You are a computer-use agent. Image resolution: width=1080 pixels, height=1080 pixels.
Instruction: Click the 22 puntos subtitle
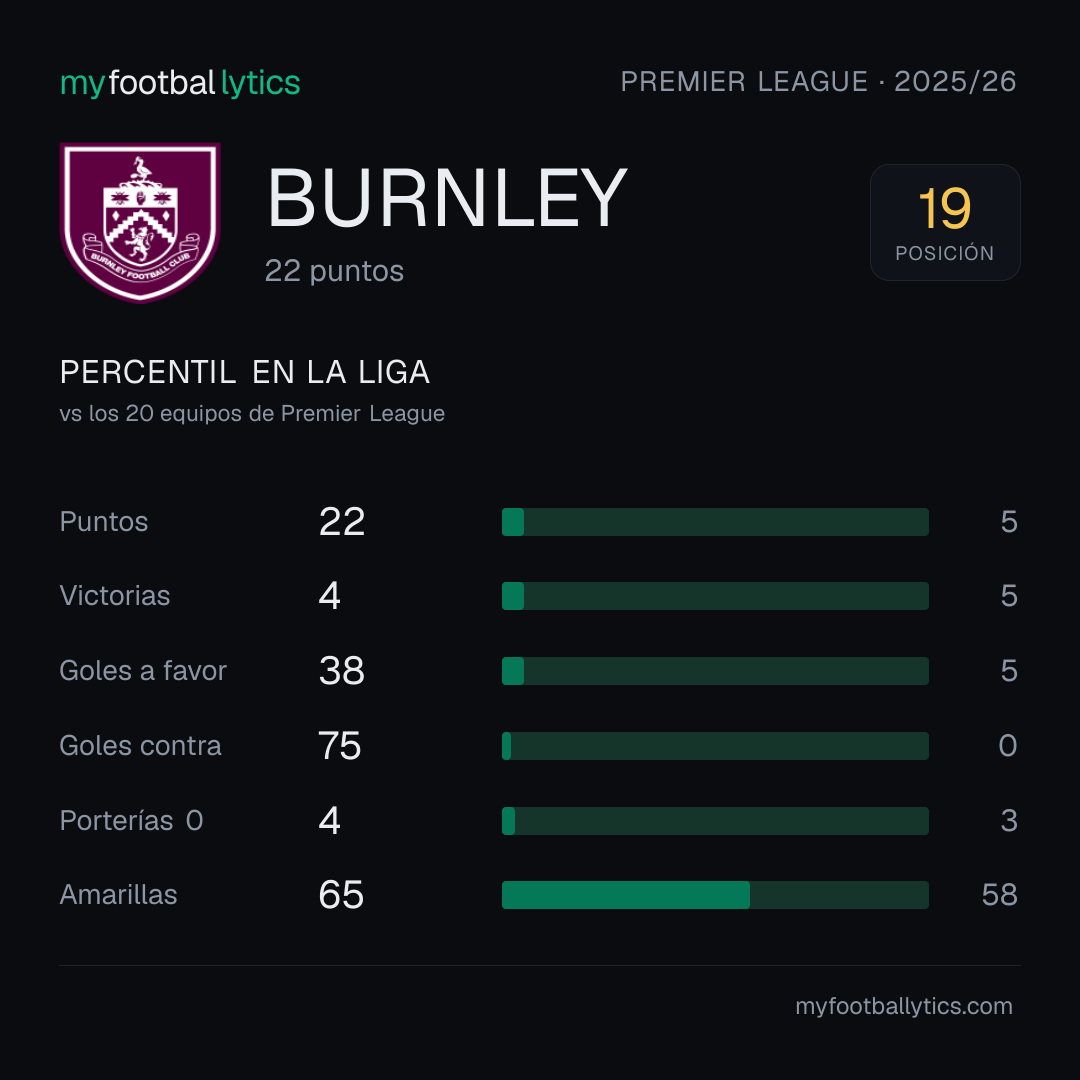[334, 271]
